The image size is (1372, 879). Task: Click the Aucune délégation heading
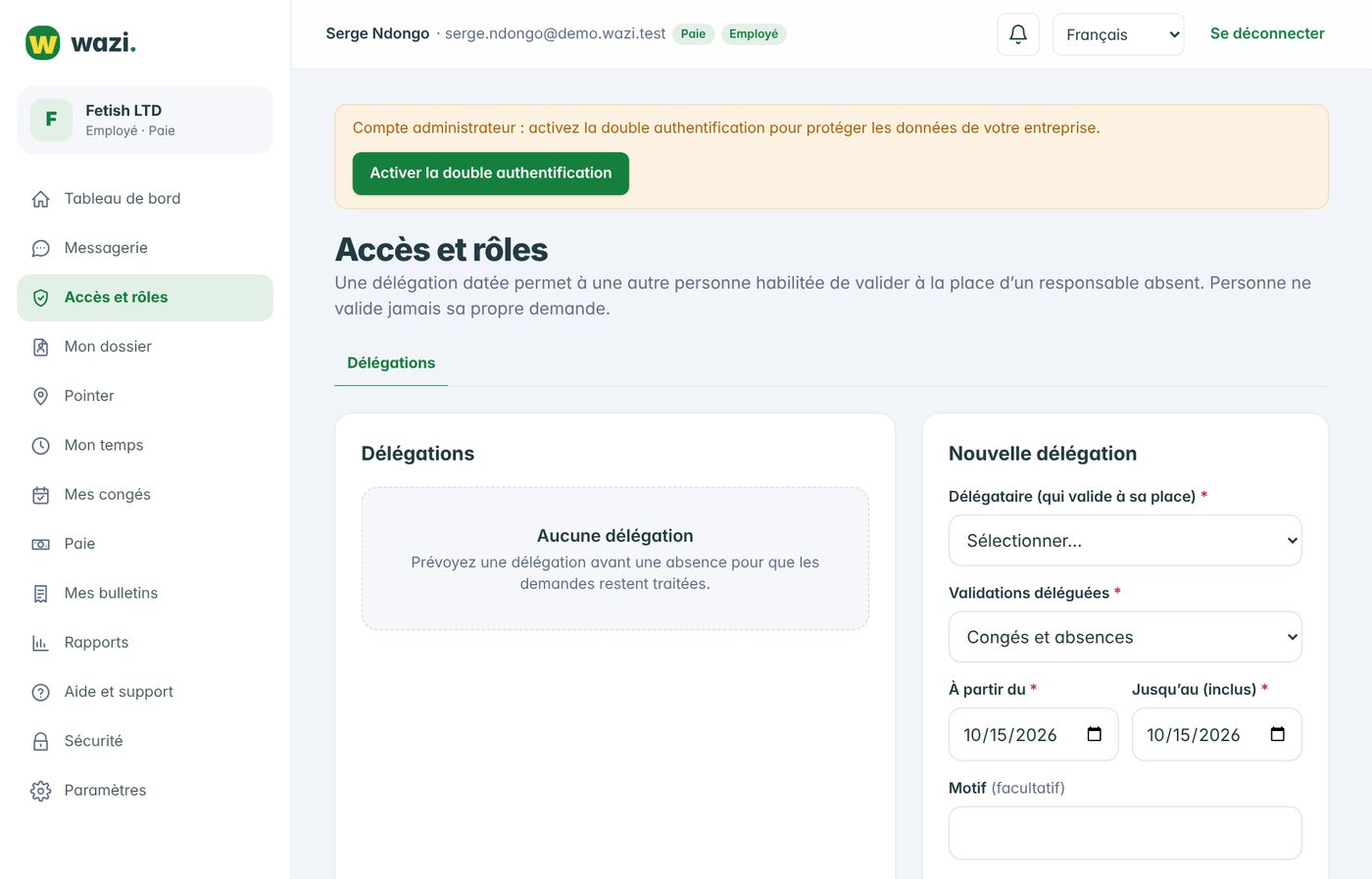click(x=615, y=536)
